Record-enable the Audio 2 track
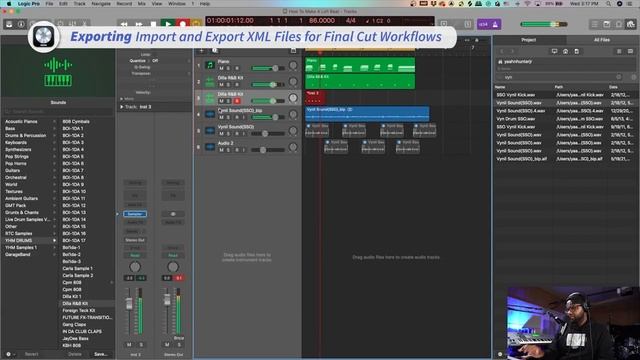This screenshot has height=360, width=640. click(x=237, y=150)
